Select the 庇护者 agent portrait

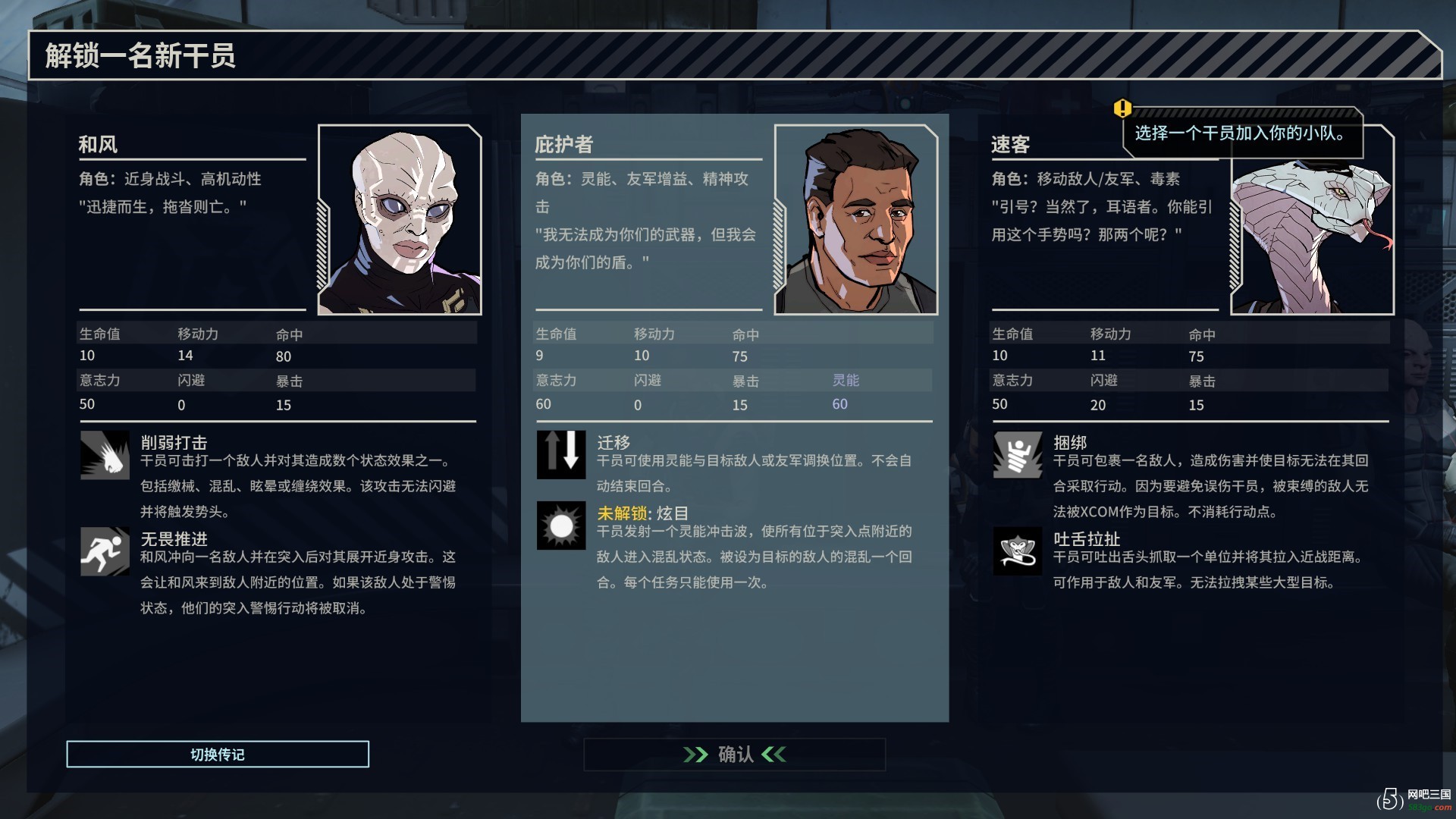click(x=856, y=220)
